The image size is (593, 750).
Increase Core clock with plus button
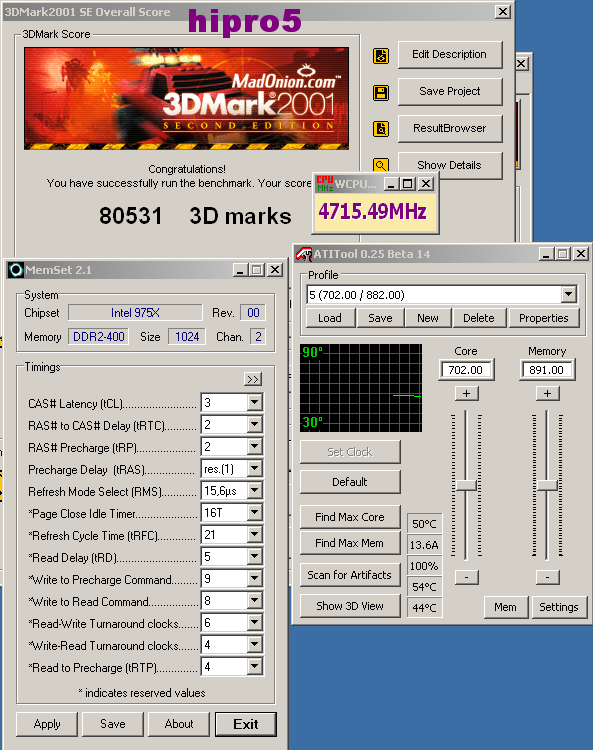tap(466, 394)
